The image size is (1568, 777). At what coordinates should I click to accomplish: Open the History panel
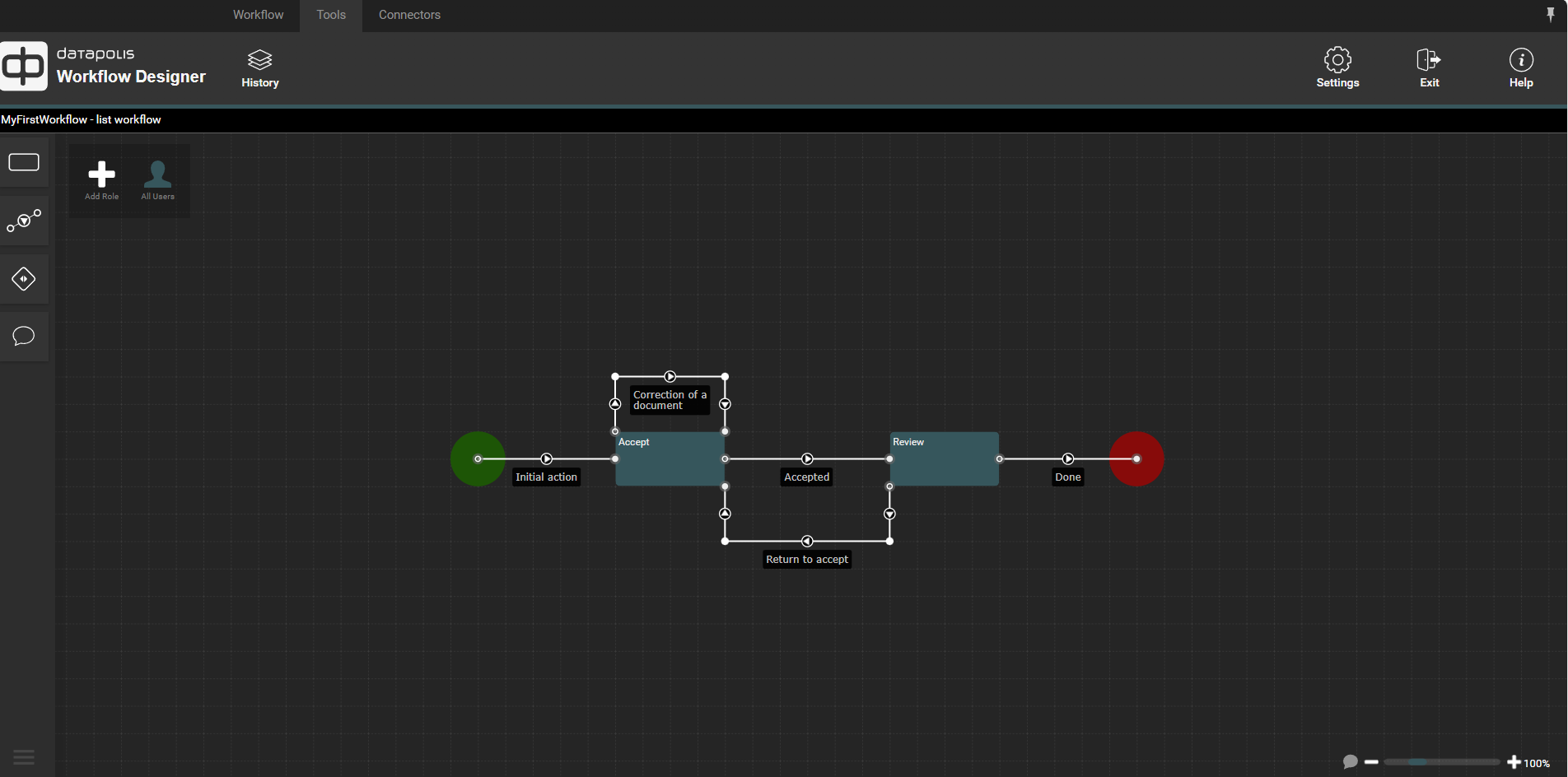259,68
